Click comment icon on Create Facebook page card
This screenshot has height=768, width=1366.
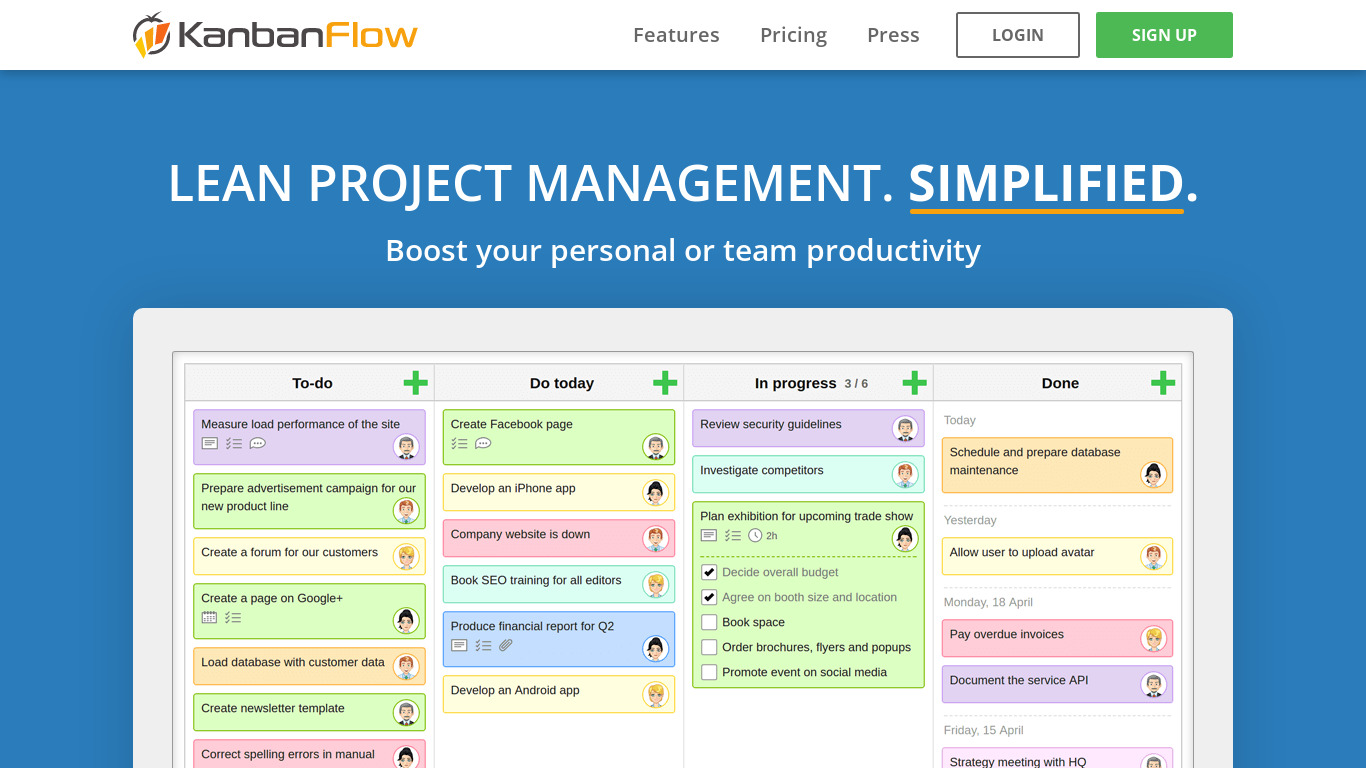click(483, 443)
